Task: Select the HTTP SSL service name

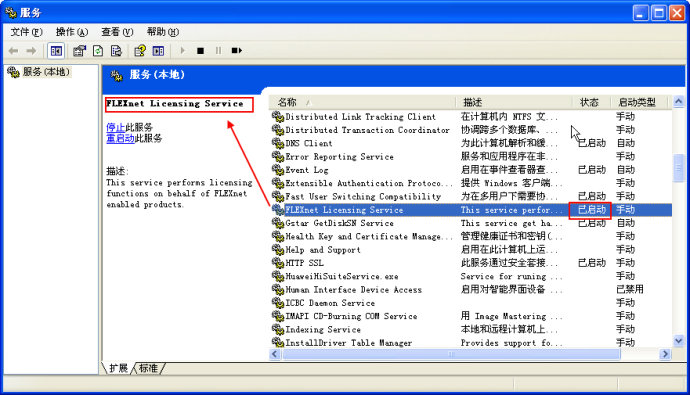Action: 305,263
